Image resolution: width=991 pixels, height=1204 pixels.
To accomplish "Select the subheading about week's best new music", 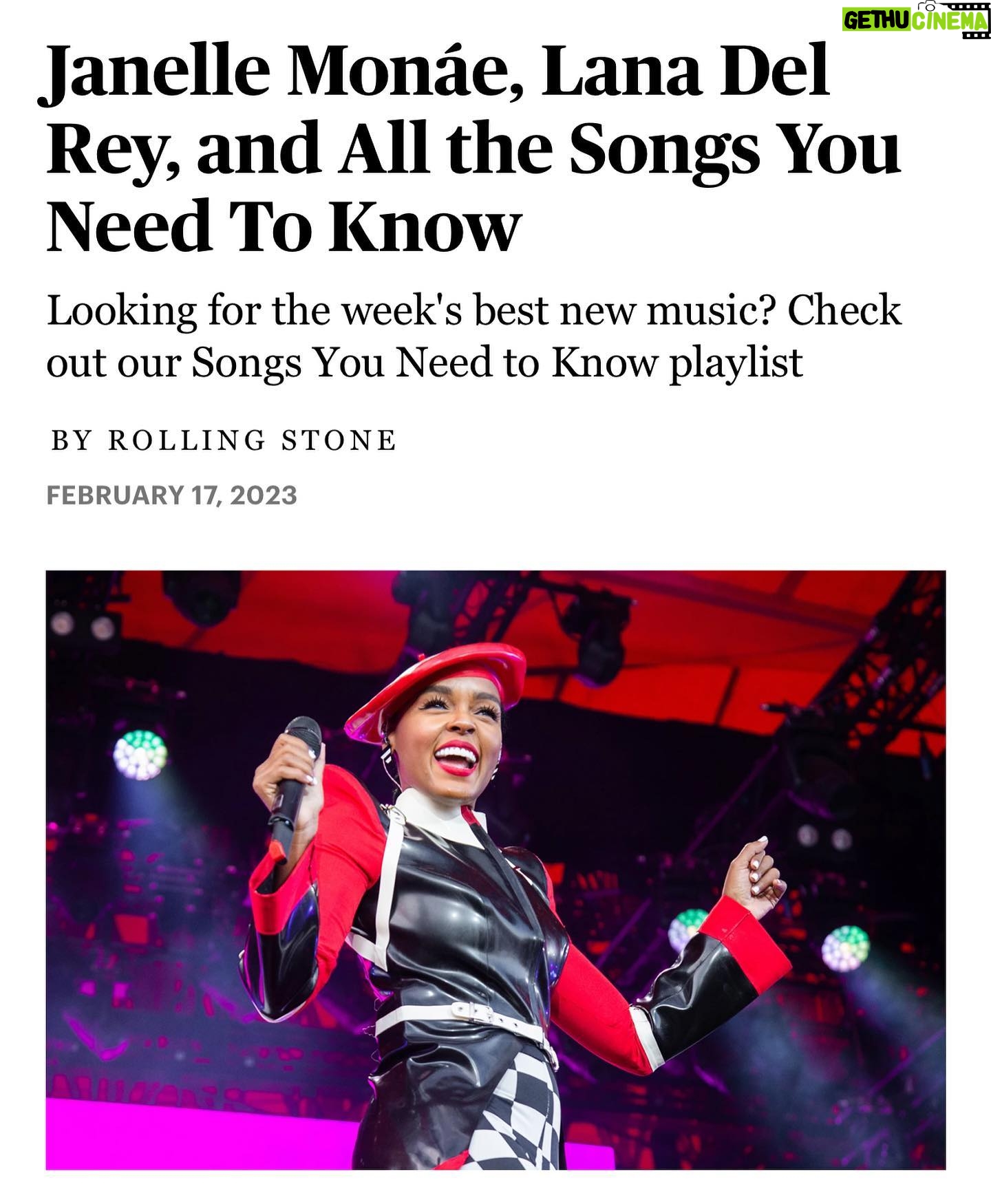I will 473,336.
